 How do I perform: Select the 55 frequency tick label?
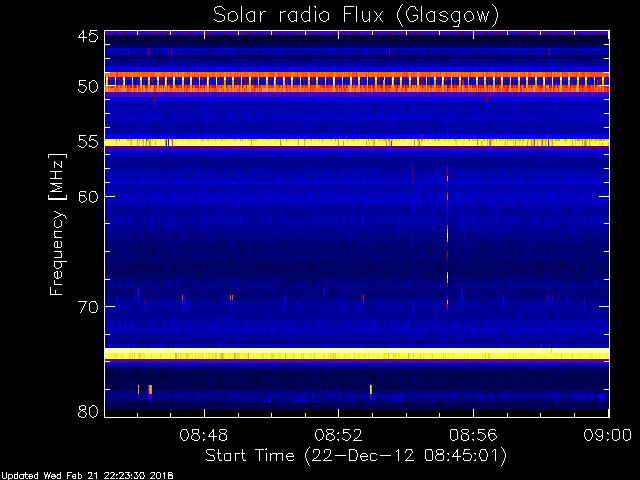tap(88, 142)
